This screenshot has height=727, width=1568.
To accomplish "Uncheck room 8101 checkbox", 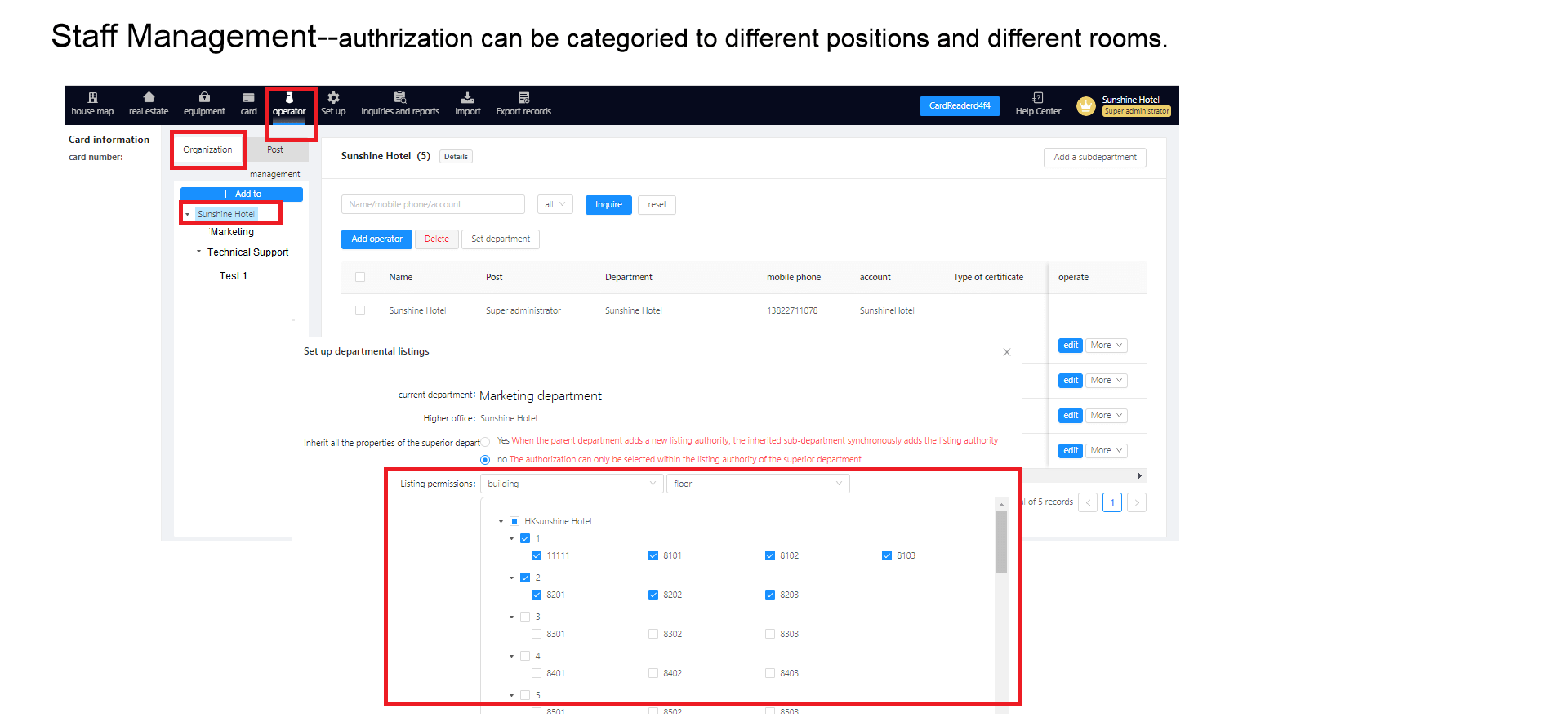I will 653,555.
